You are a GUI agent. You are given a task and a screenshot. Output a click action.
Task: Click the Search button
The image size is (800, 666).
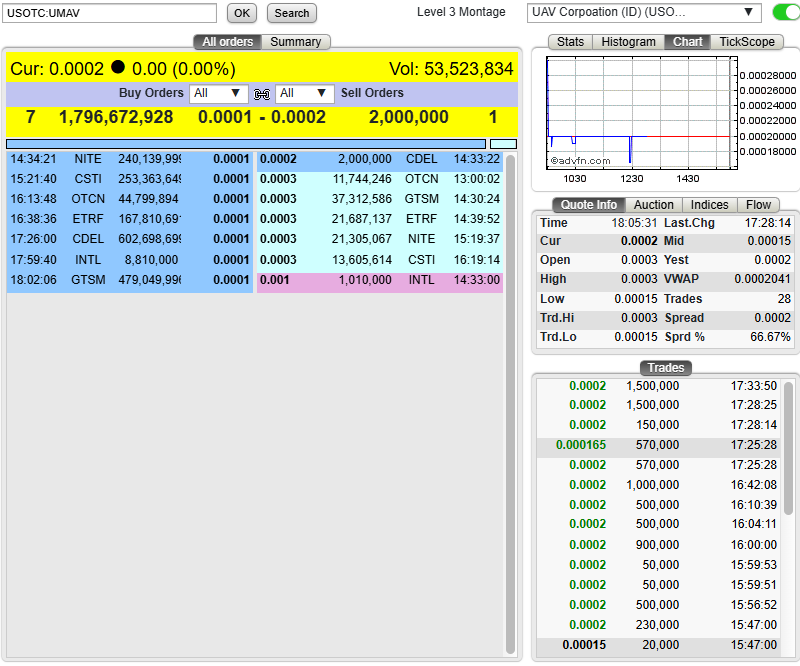(292, 13)
